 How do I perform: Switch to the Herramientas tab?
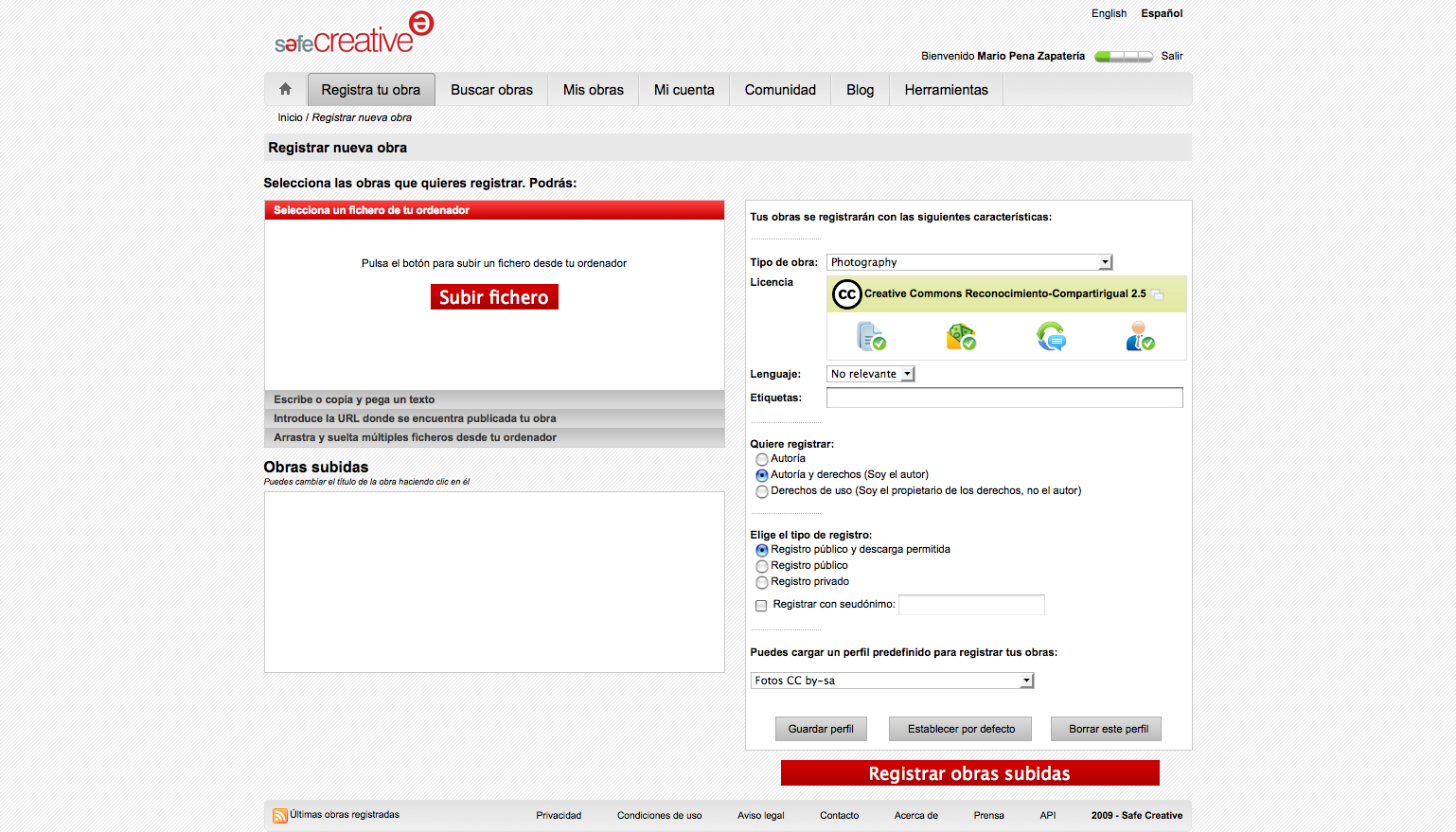pyautogui.click(x=946, y=90)
